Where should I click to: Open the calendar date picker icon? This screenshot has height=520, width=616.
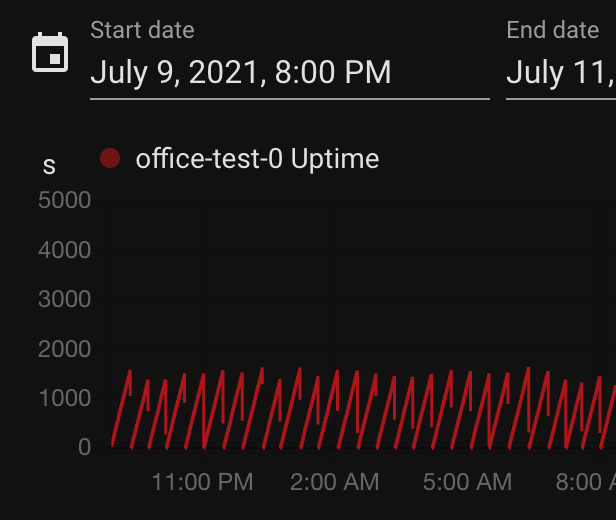click(50, 52)
